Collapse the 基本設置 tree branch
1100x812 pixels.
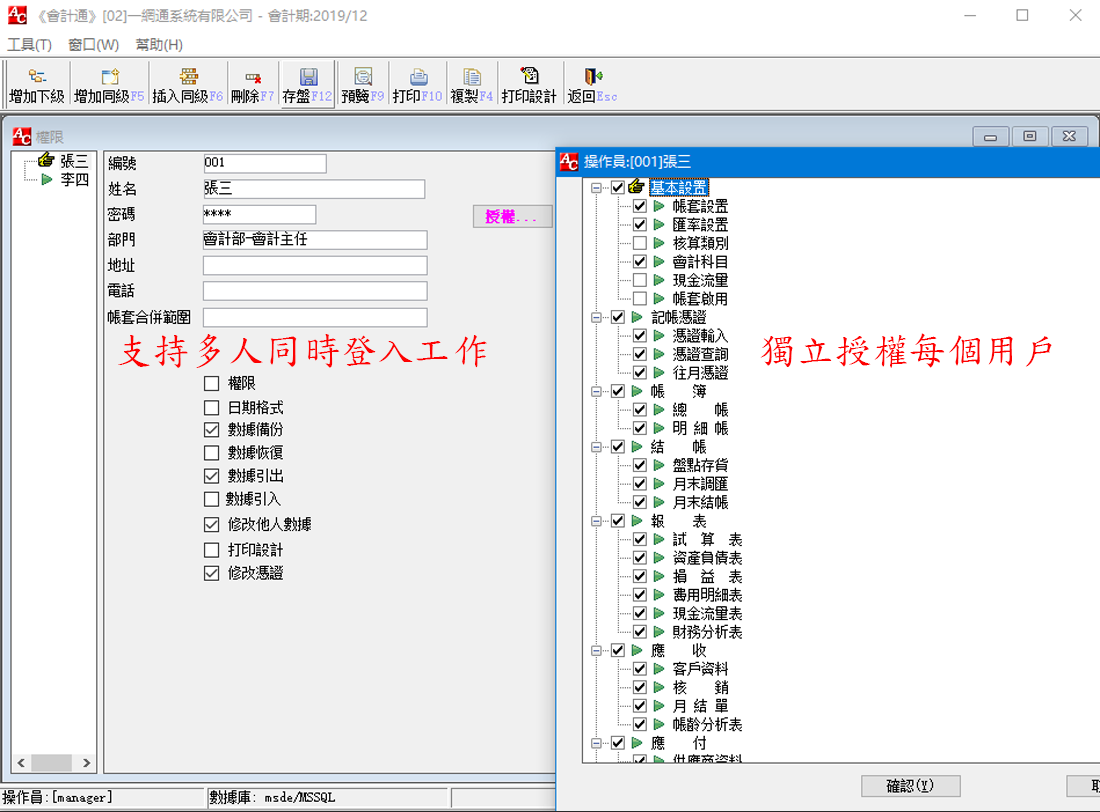click(596, 187)
